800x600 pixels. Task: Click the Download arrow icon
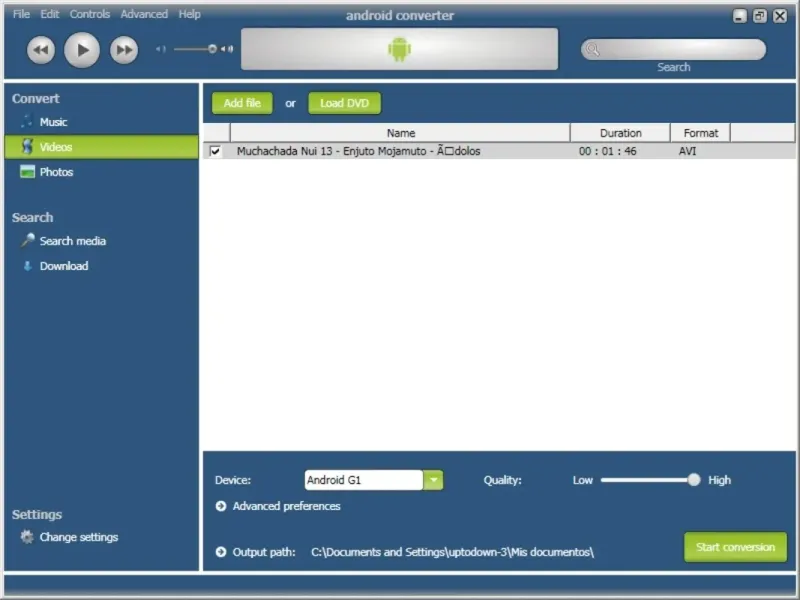[28, 266]
